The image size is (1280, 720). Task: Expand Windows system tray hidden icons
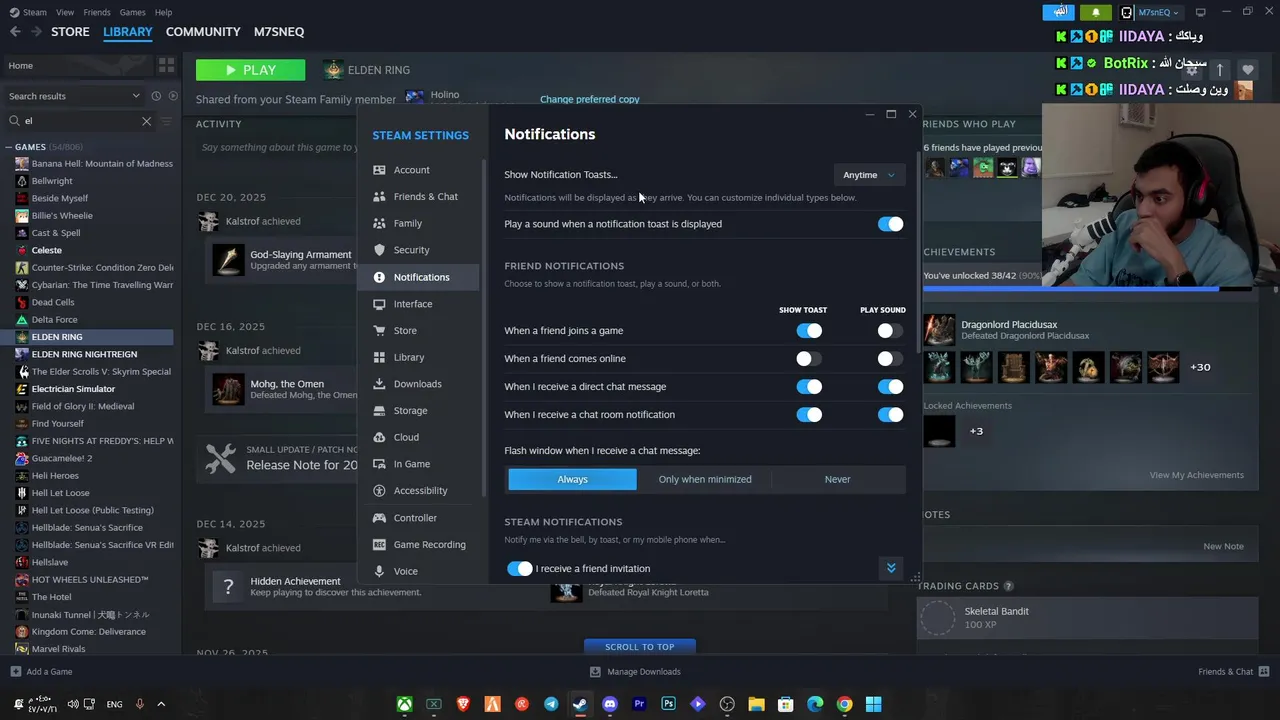(161, 704)
